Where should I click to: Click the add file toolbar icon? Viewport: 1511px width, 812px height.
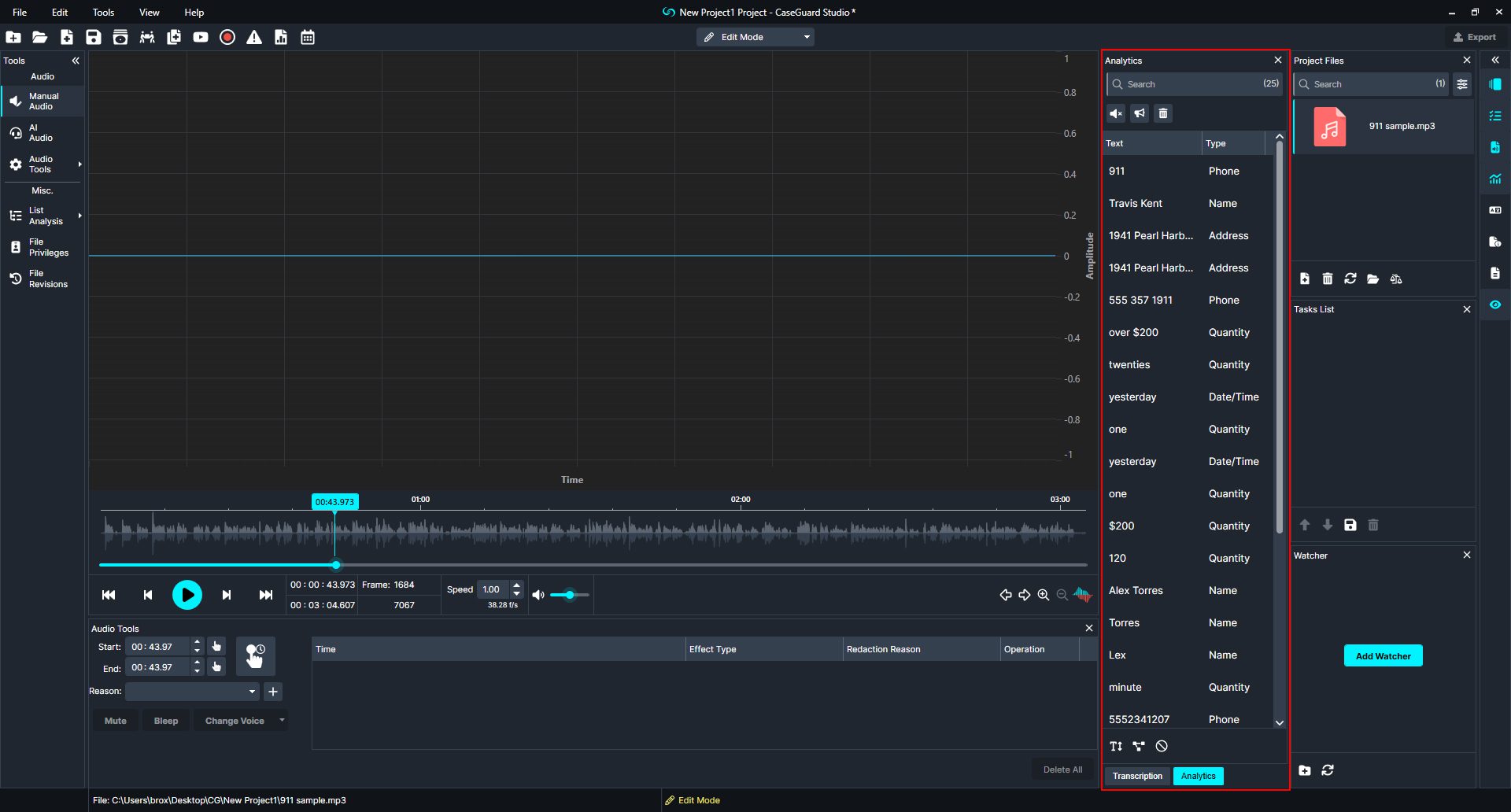[67, 37]
